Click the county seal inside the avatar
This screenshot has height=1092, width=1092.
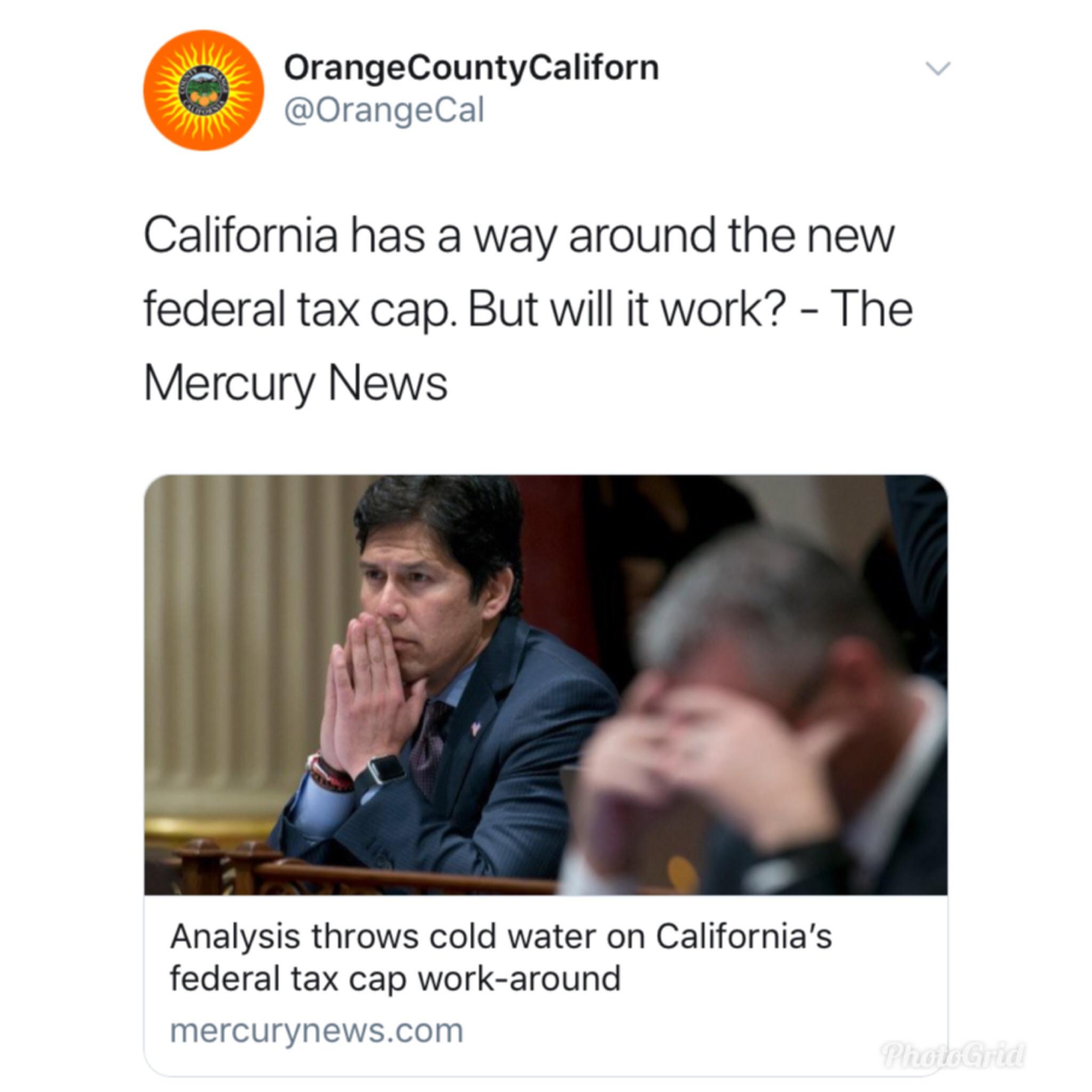tap(204, 91)
